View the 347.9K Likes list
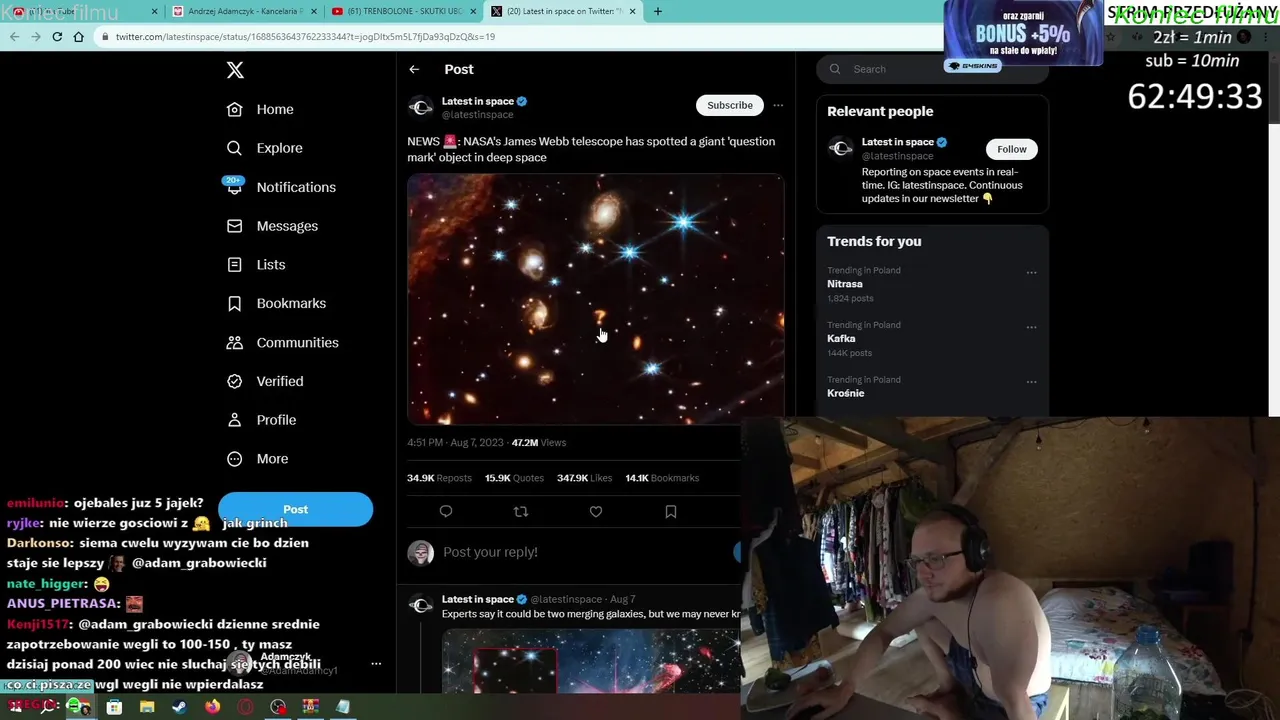The image size is (1280, 720). tap(584, 478)
